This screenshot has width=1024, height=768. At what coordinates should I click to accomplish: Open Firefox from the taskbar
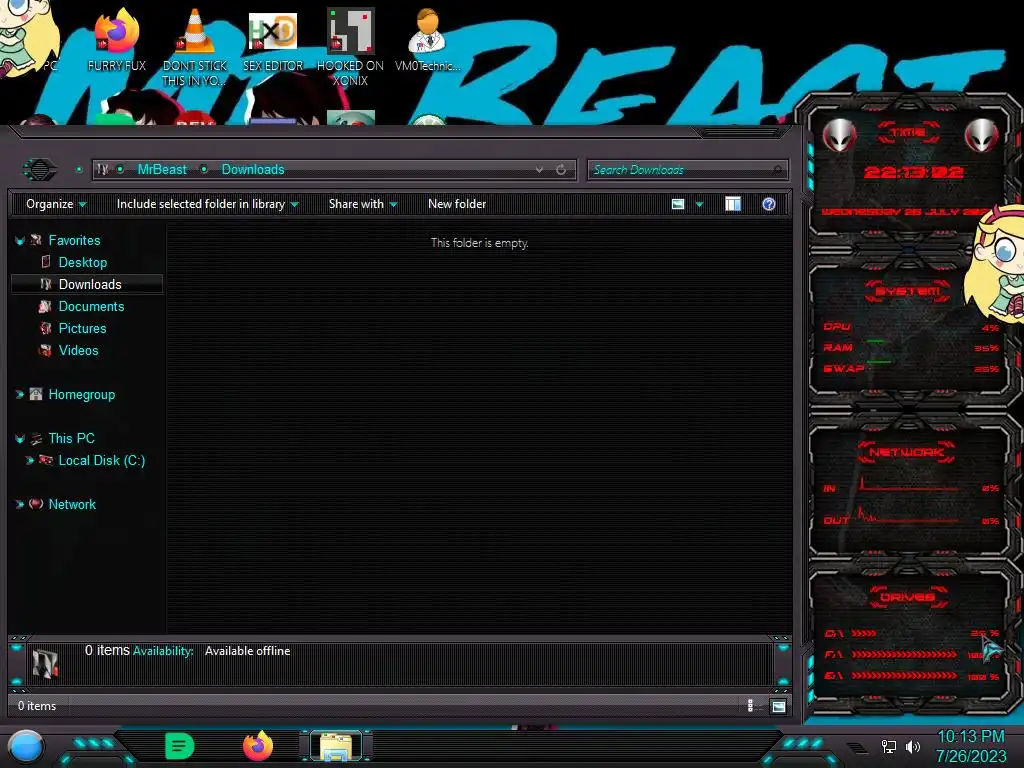(x=258, y=746)
